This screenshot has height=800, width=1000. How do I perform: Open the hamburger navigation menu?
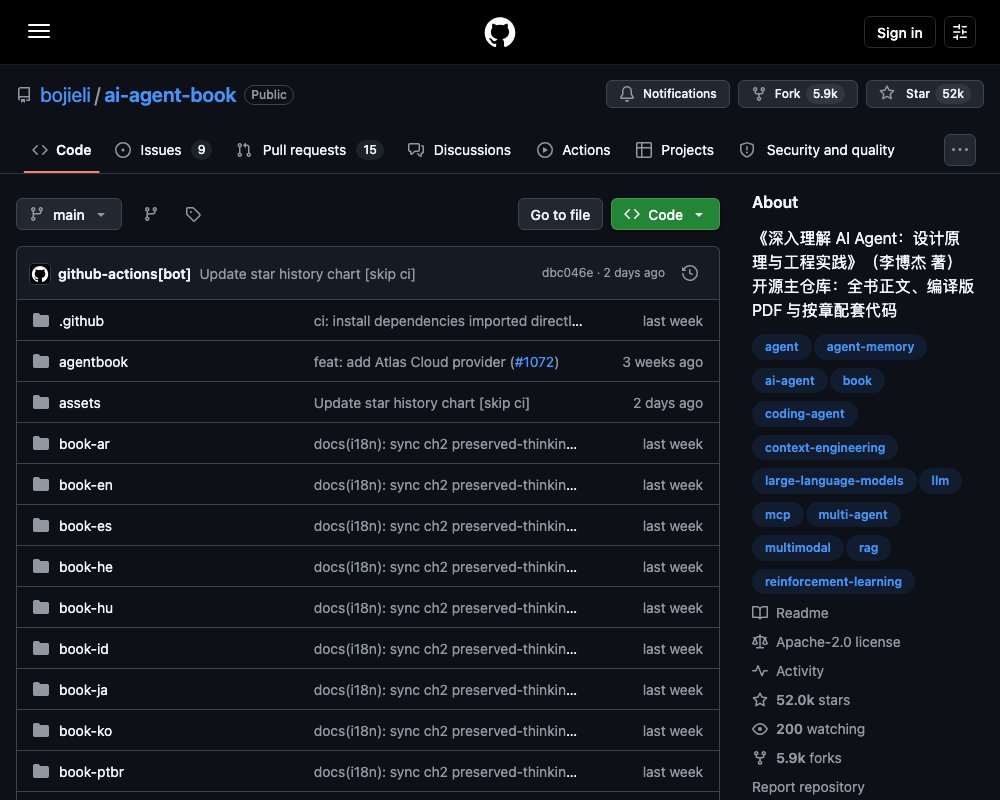[x=39, y=31]
